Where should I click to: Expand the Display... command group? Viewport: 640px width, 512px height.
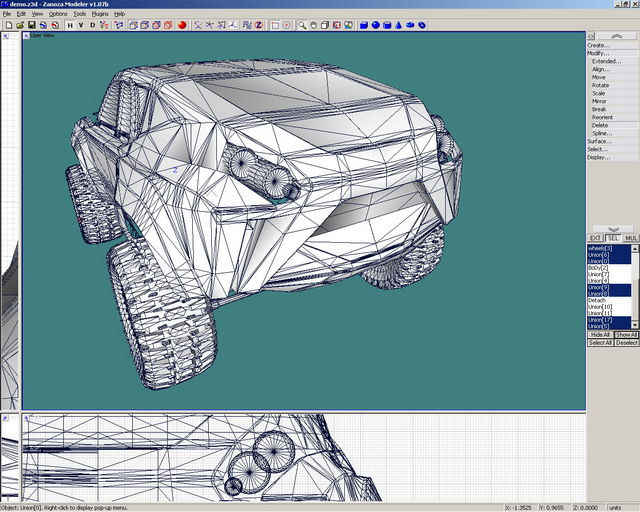tap(599, 157)
